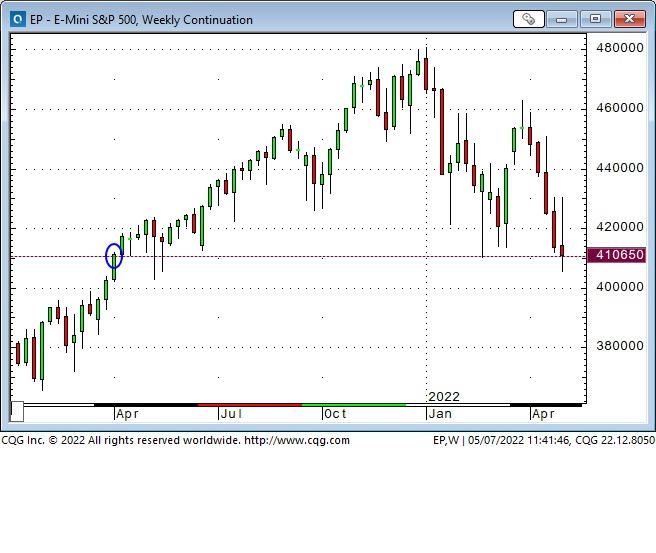
Task: Click the green segment of the time bar
Action: 354,405
